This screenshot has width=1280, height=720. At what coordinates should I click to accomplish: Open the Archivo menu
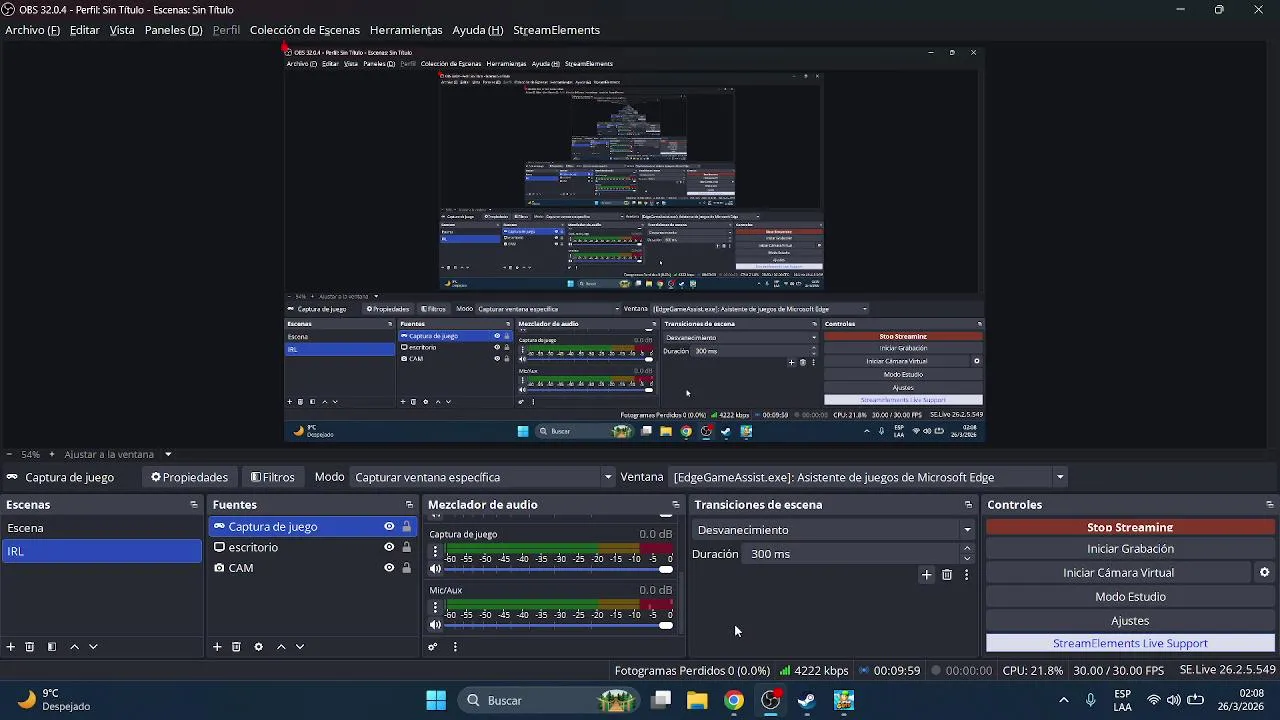coord(32,30)
